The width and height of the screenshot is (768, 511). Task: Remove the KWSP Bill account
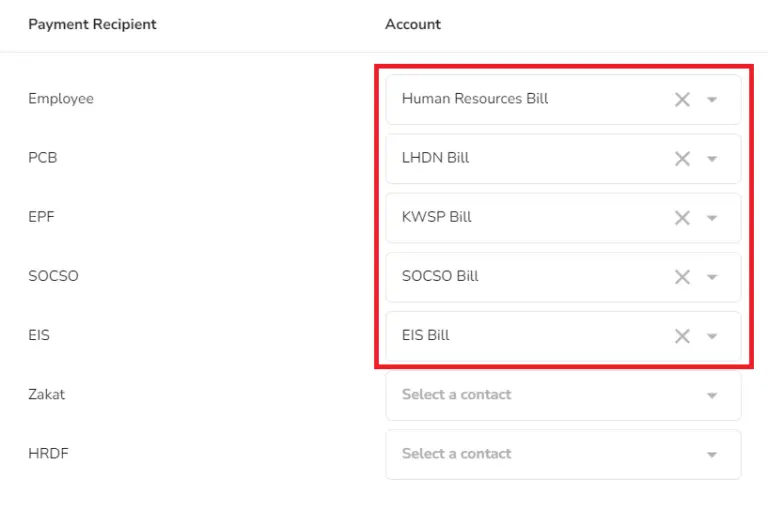(682, 218)
